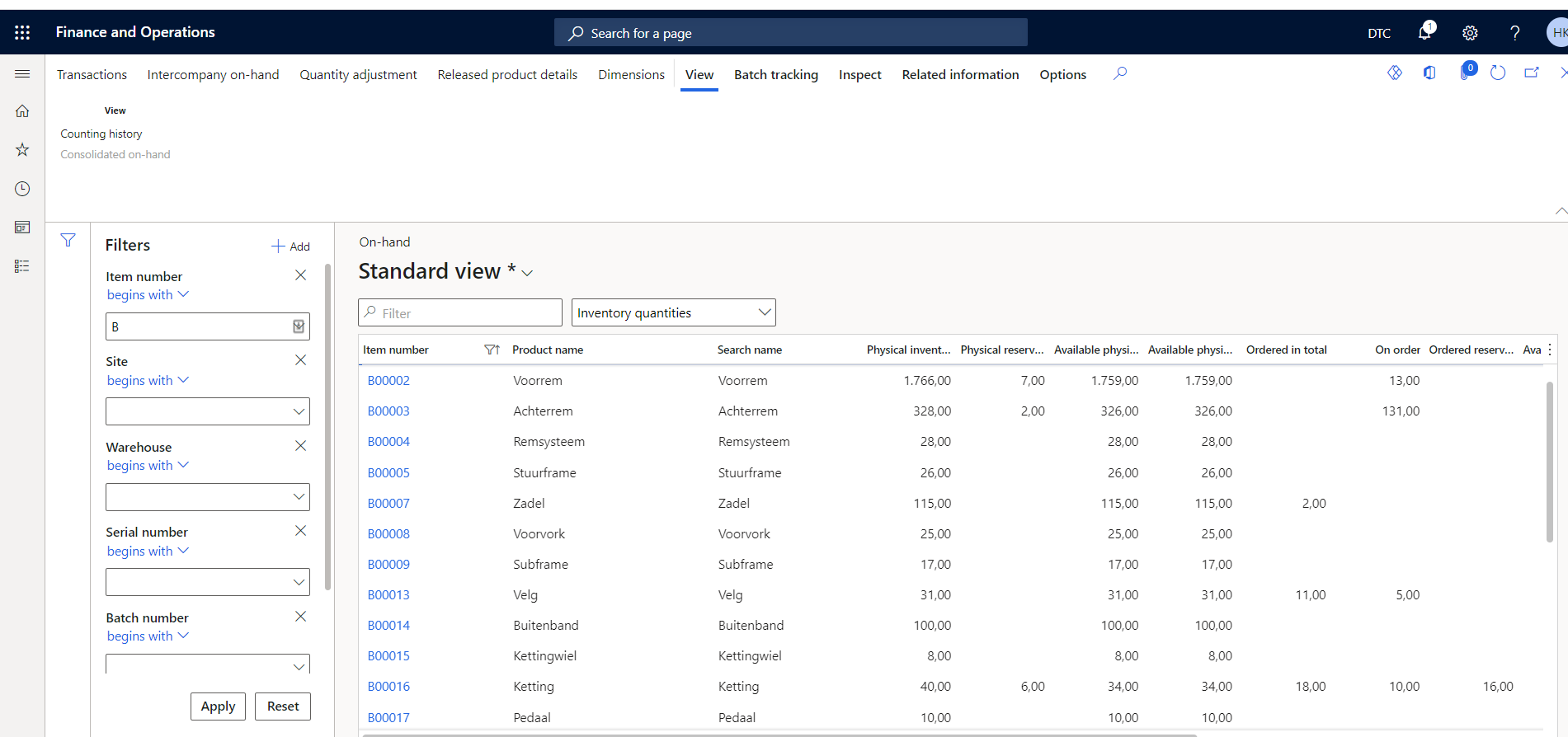
Task: Remove the Warehouse filter
Action: pos(300,446)
